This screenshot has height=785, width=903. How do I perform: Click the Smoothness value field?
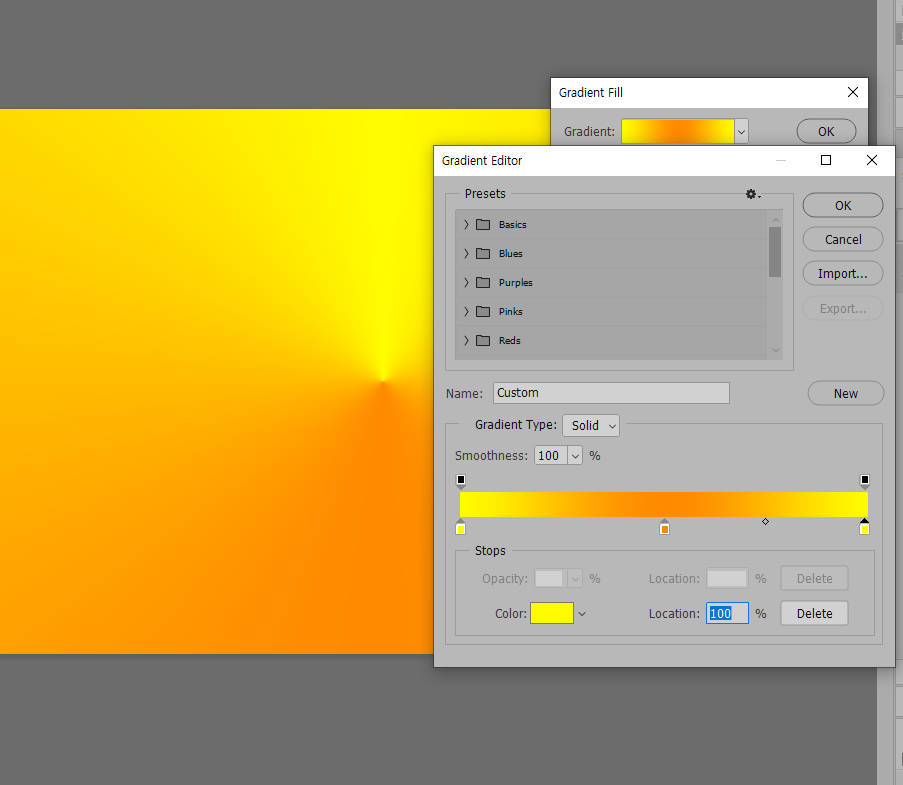tap(551, 456)
